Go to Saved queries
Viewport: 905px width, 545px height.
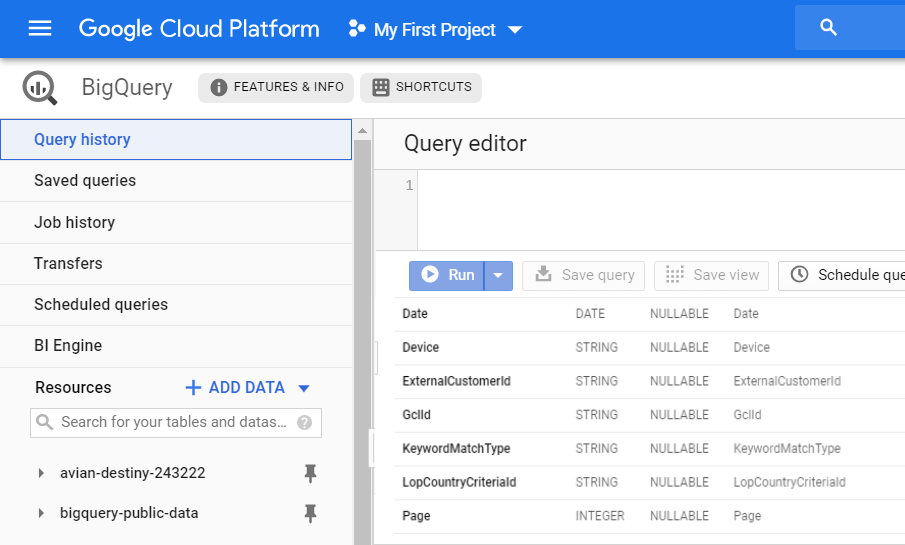coord(85,181)
